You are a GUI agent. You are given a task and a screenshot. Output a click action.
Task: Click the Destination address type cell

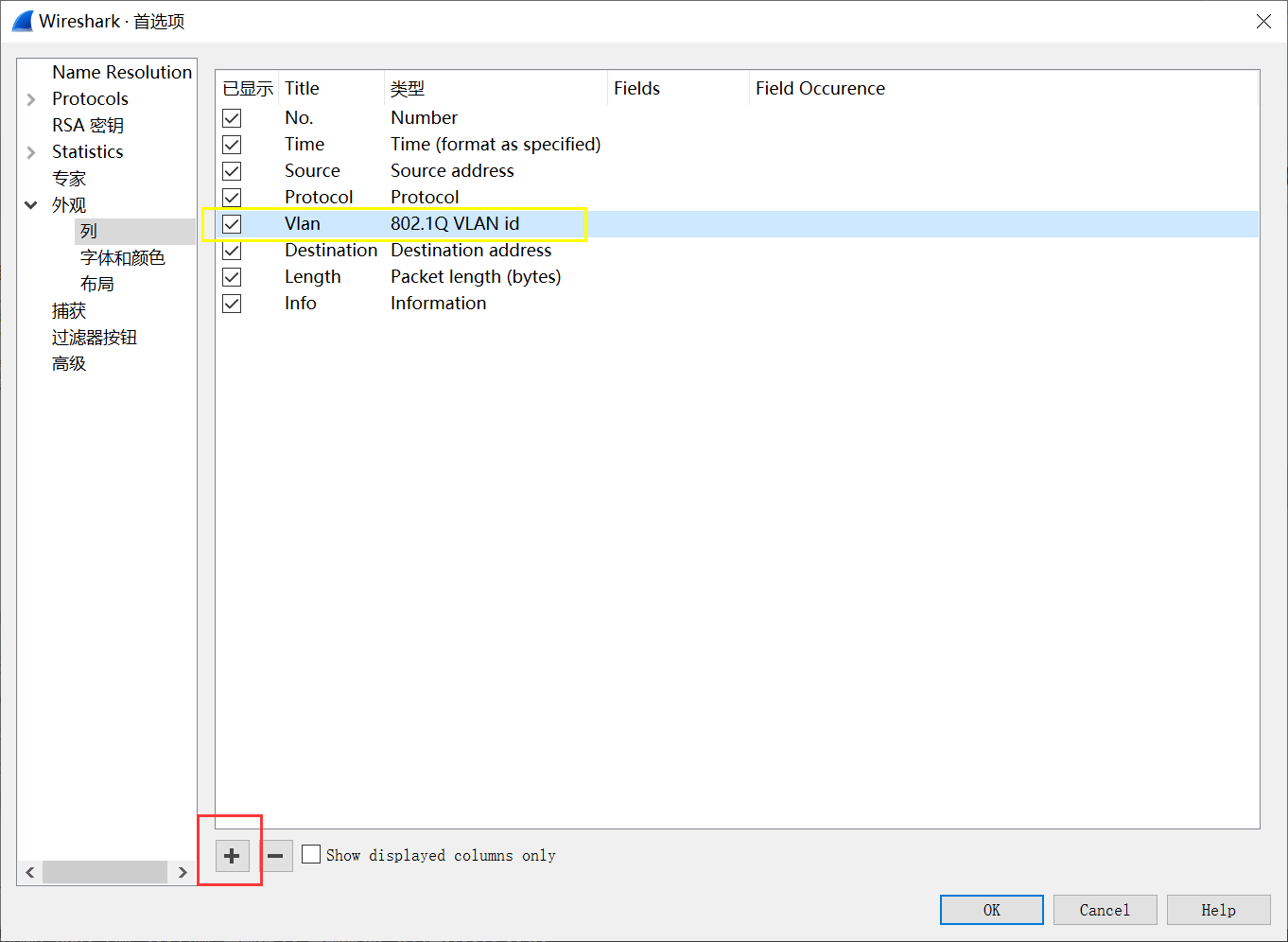click(x=471, y=250)
